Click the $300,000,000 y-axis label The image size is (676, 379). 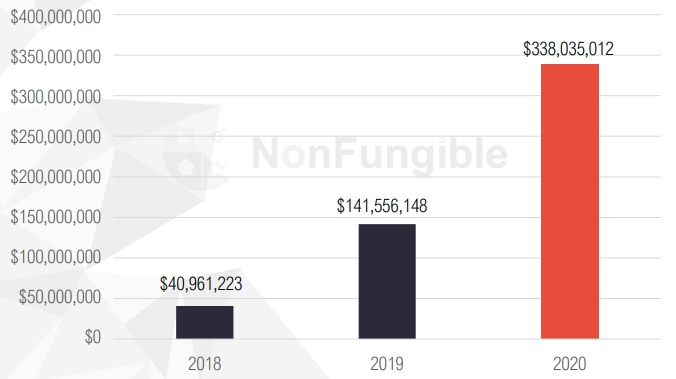[x=55, y=97]
